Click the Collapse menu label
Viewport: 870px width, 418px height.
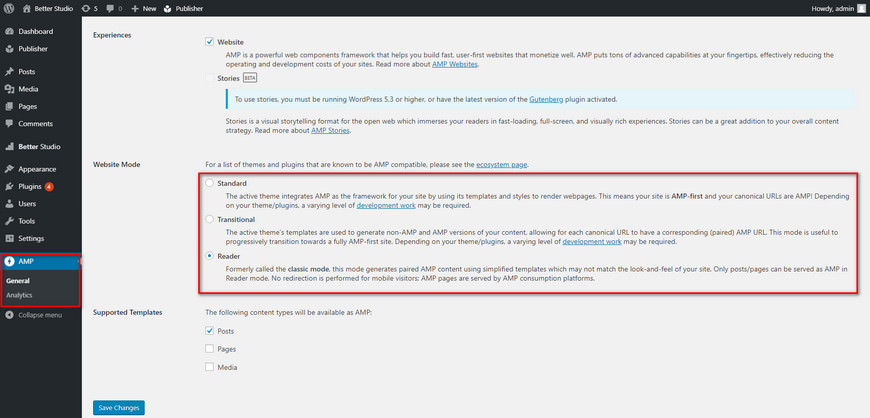coord(40,315)
